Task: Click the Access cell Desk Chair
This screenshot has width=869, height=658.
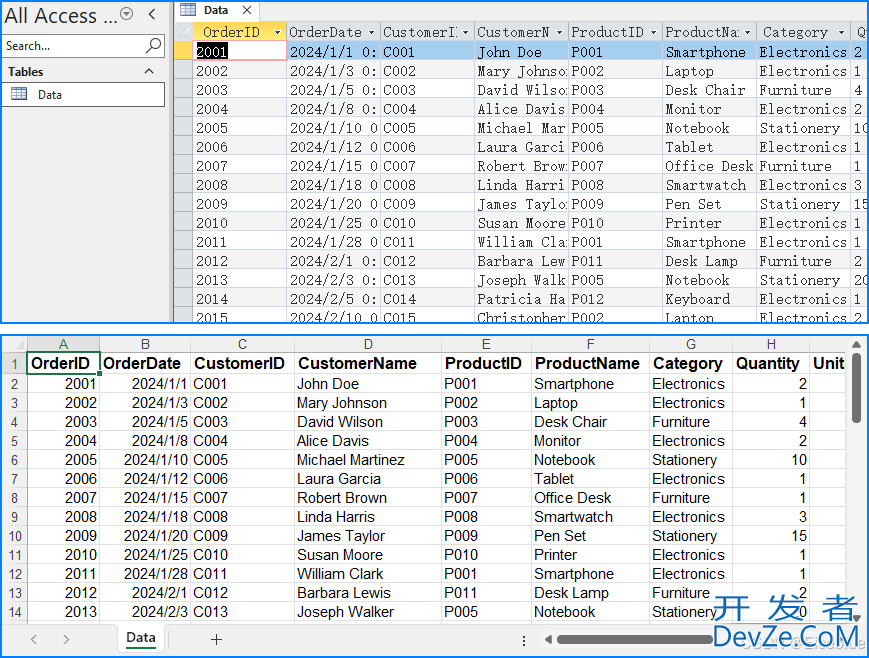Action: 709,90
